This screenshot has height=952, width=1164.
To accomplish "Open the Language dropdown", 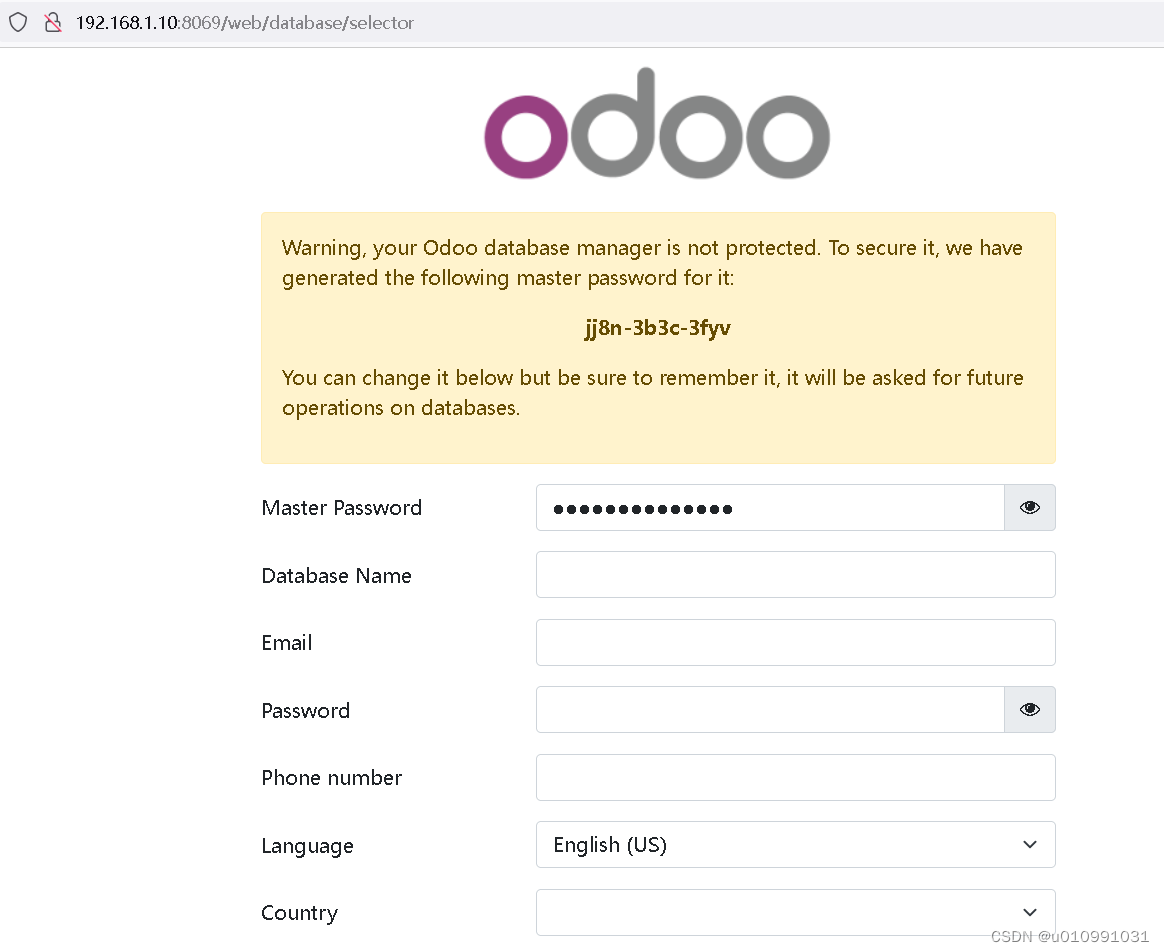I will pyautogui.click(x=795, y=844).
